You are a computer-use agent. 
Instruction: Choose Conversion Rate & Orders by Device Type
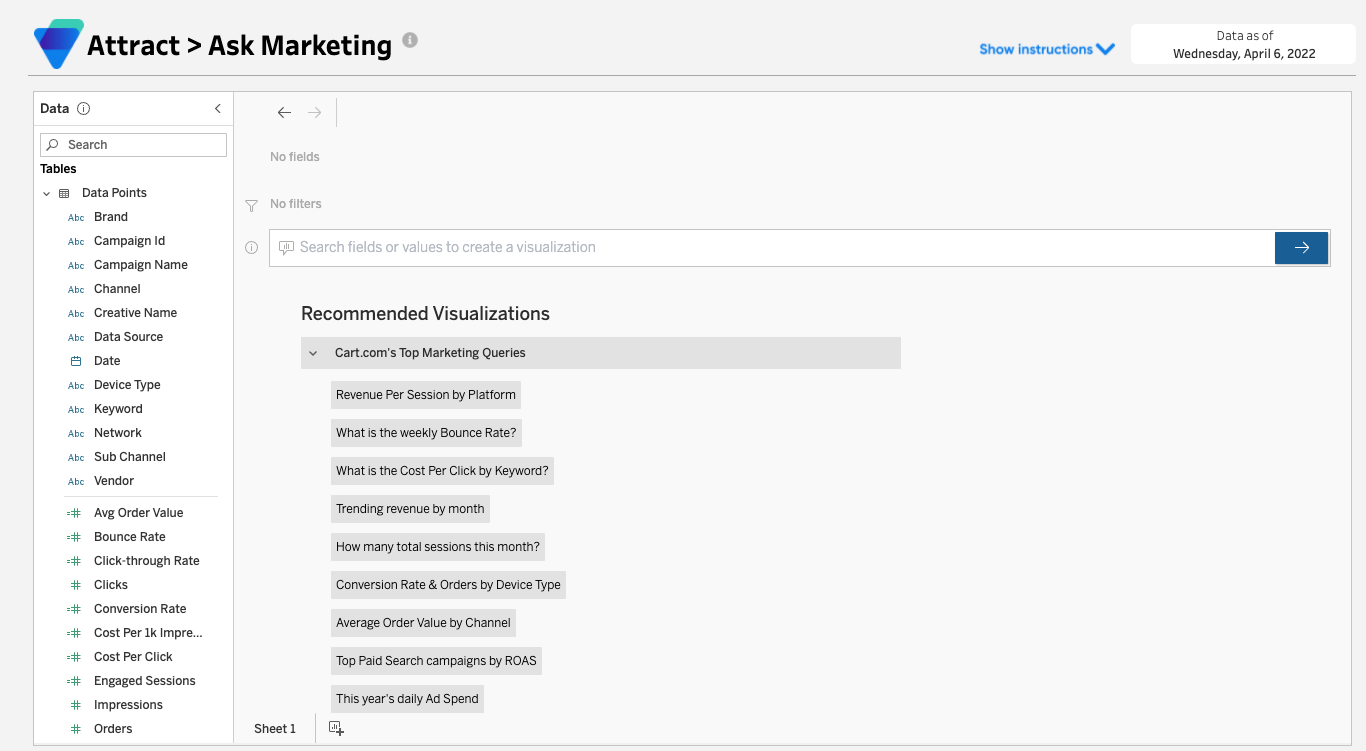(x=448, y=584)
